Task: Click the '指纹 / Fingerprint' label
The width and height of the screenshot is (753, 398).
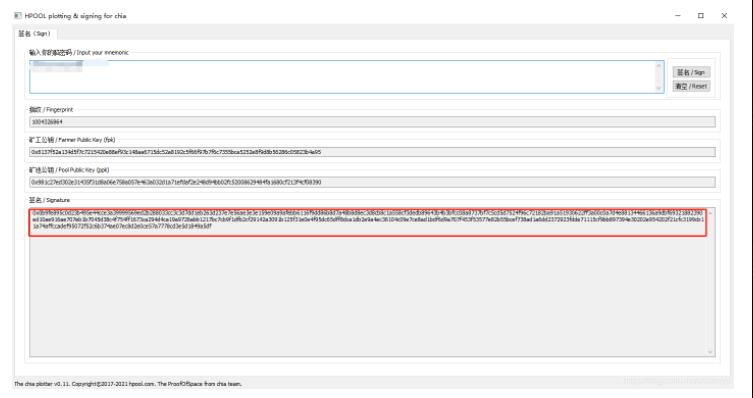Action: pyautogui.click(x=51, y=110)
